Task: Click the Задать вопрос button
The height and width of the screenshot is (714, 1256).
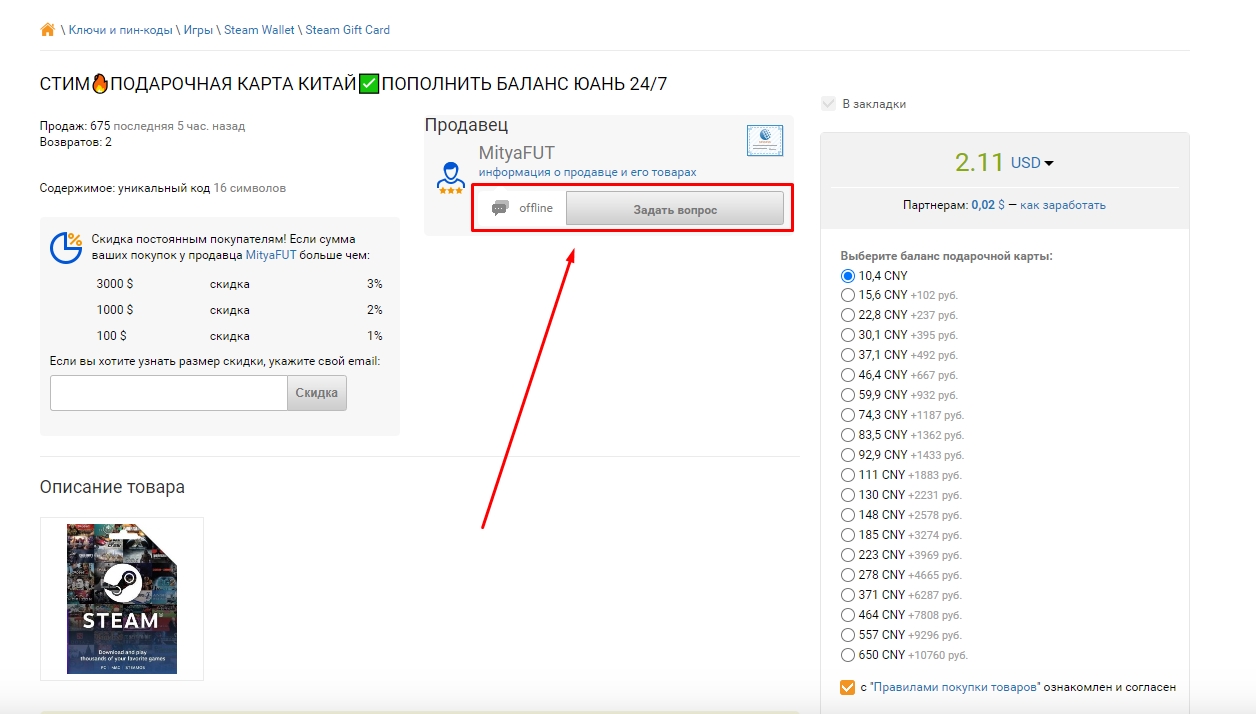Action: tap(675, 209)
